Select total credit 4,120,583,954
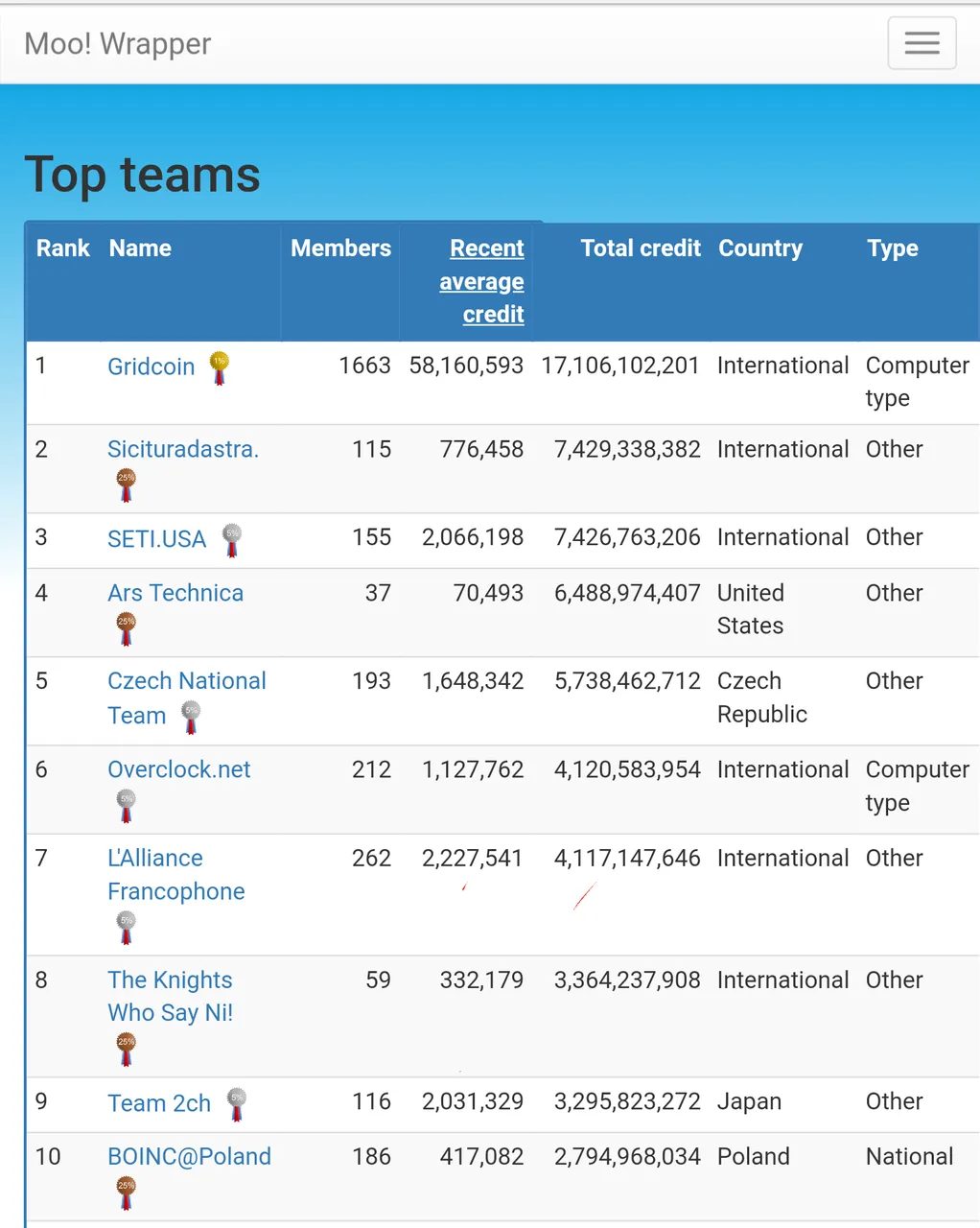980x1228 pixels. coord(627,769)
